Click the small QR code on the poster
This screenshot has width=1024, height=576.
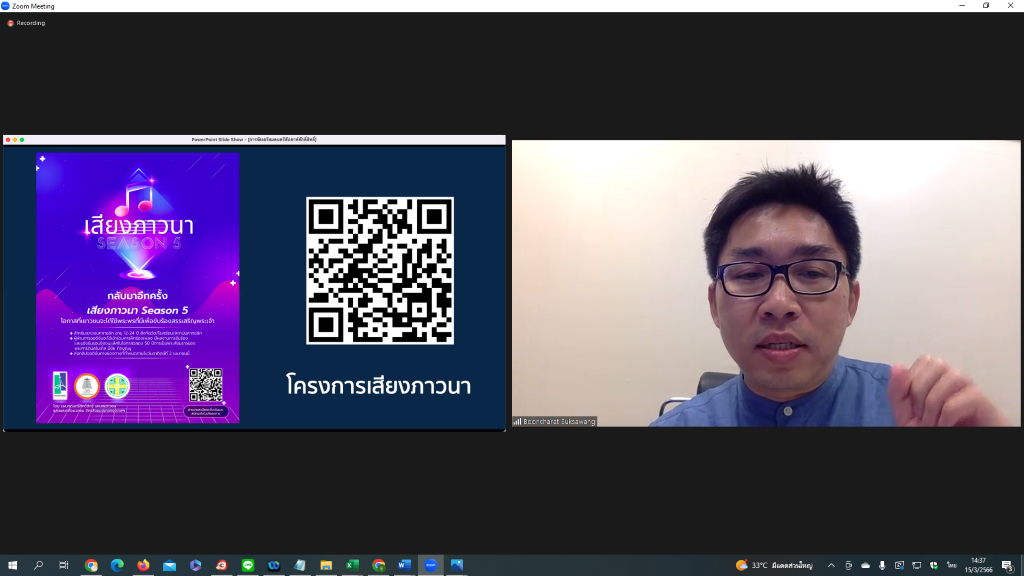(206, 385)
